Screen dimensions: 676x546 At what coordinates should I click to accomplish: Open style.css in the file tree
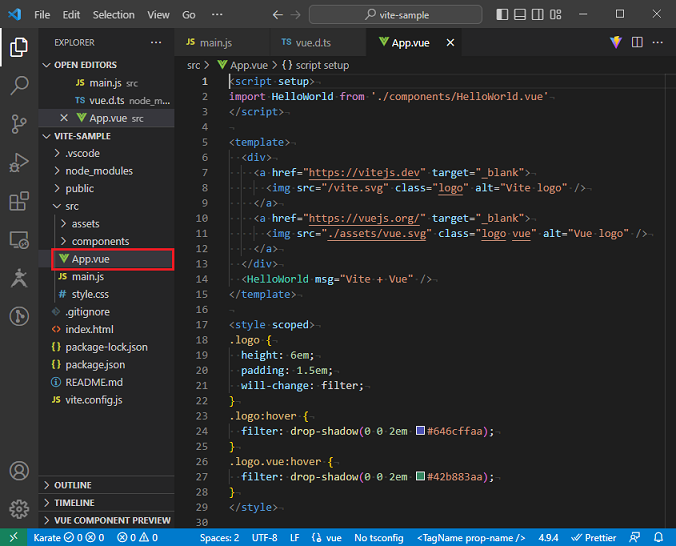point(90,294)
